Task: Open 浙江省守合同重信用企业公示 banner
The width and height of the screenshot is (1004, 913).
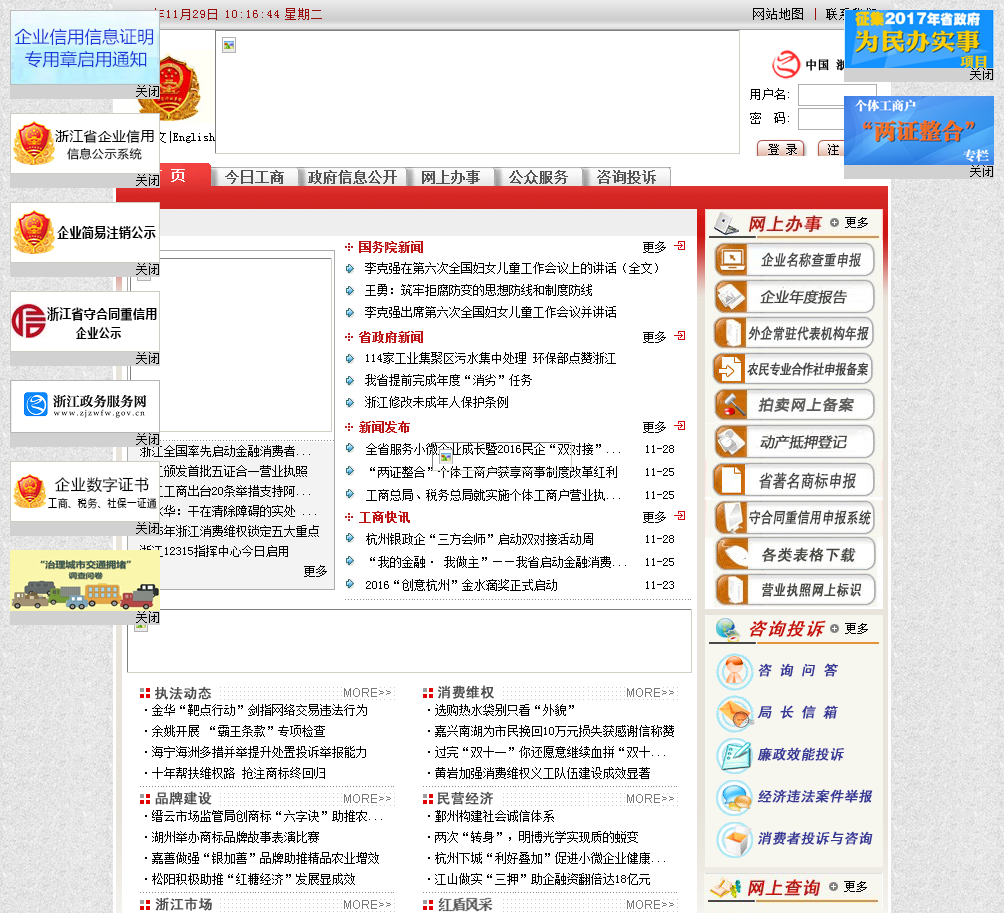Action: [85, 321]
